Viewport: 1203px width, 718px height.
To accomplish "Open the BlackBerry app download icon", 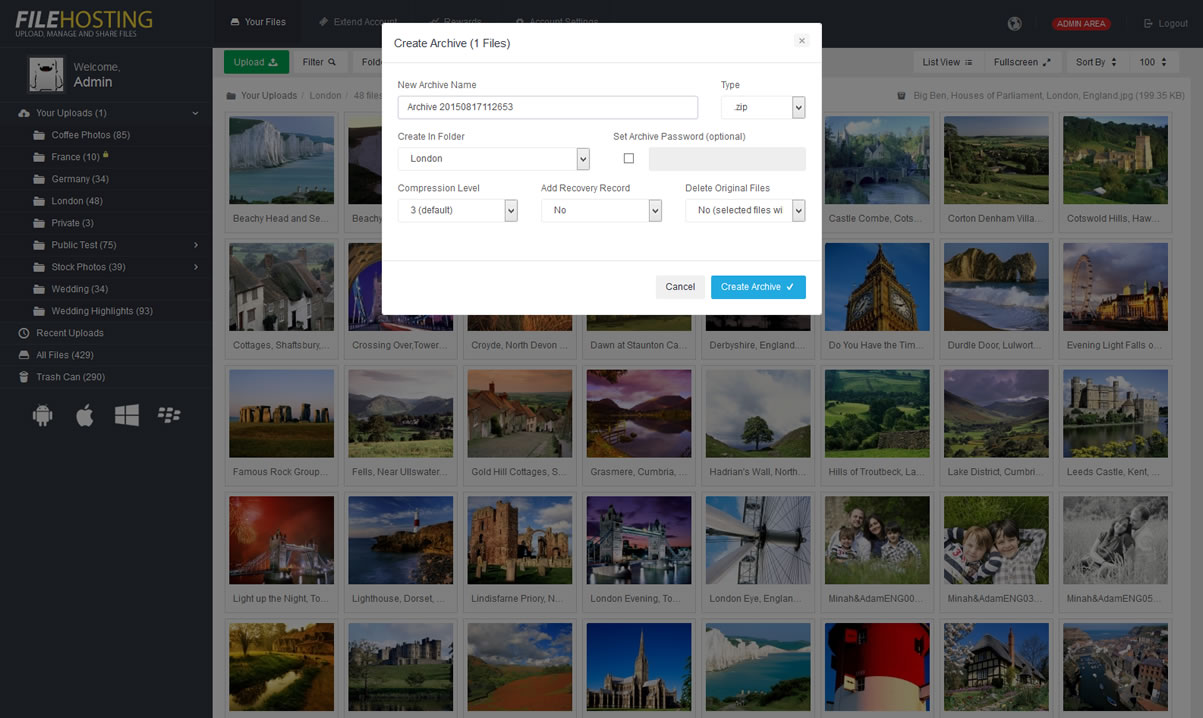I will [169, 415].
